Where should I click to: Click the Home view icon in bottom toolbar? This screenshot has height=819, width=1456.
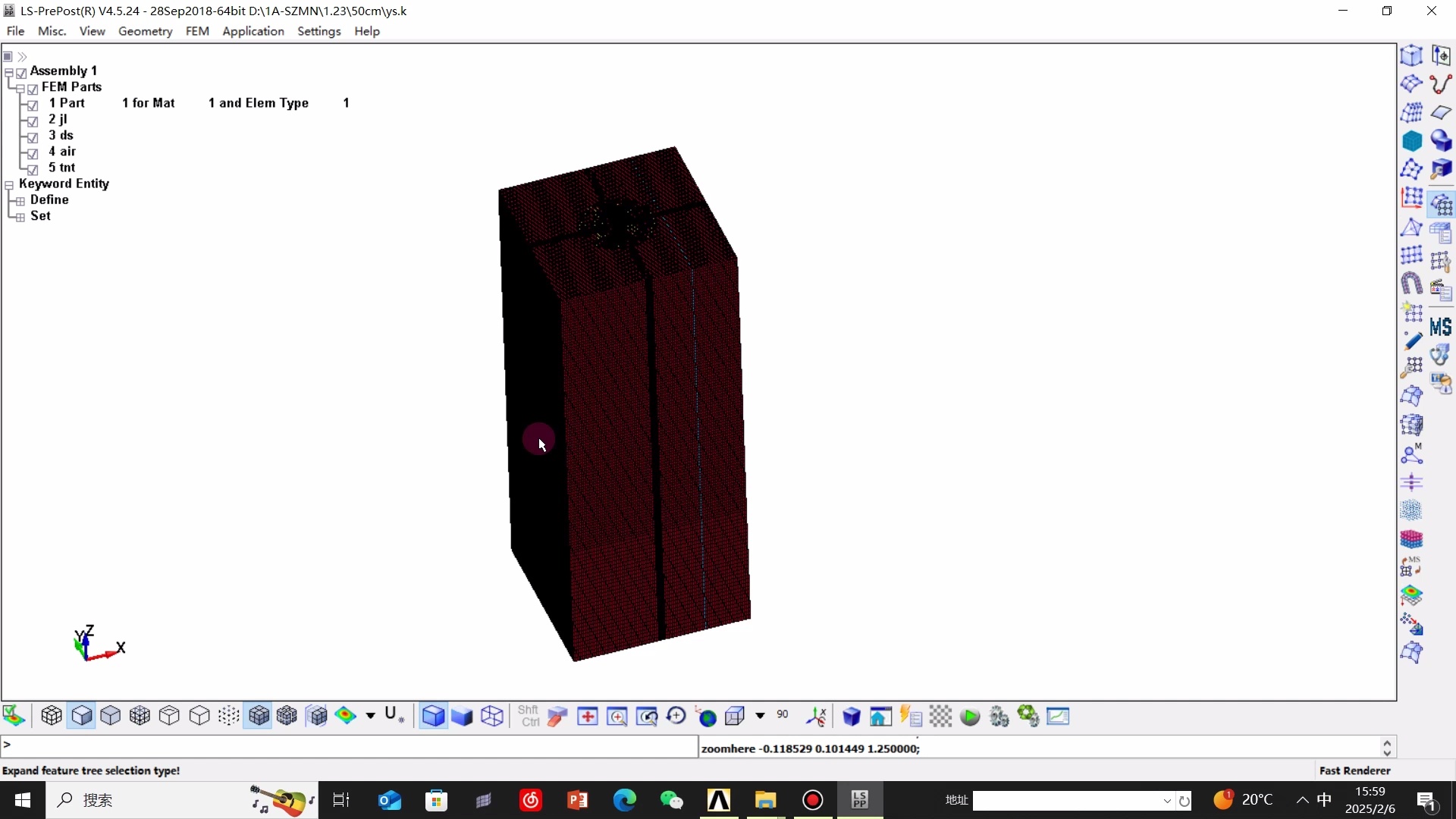(x=880, y=717)
